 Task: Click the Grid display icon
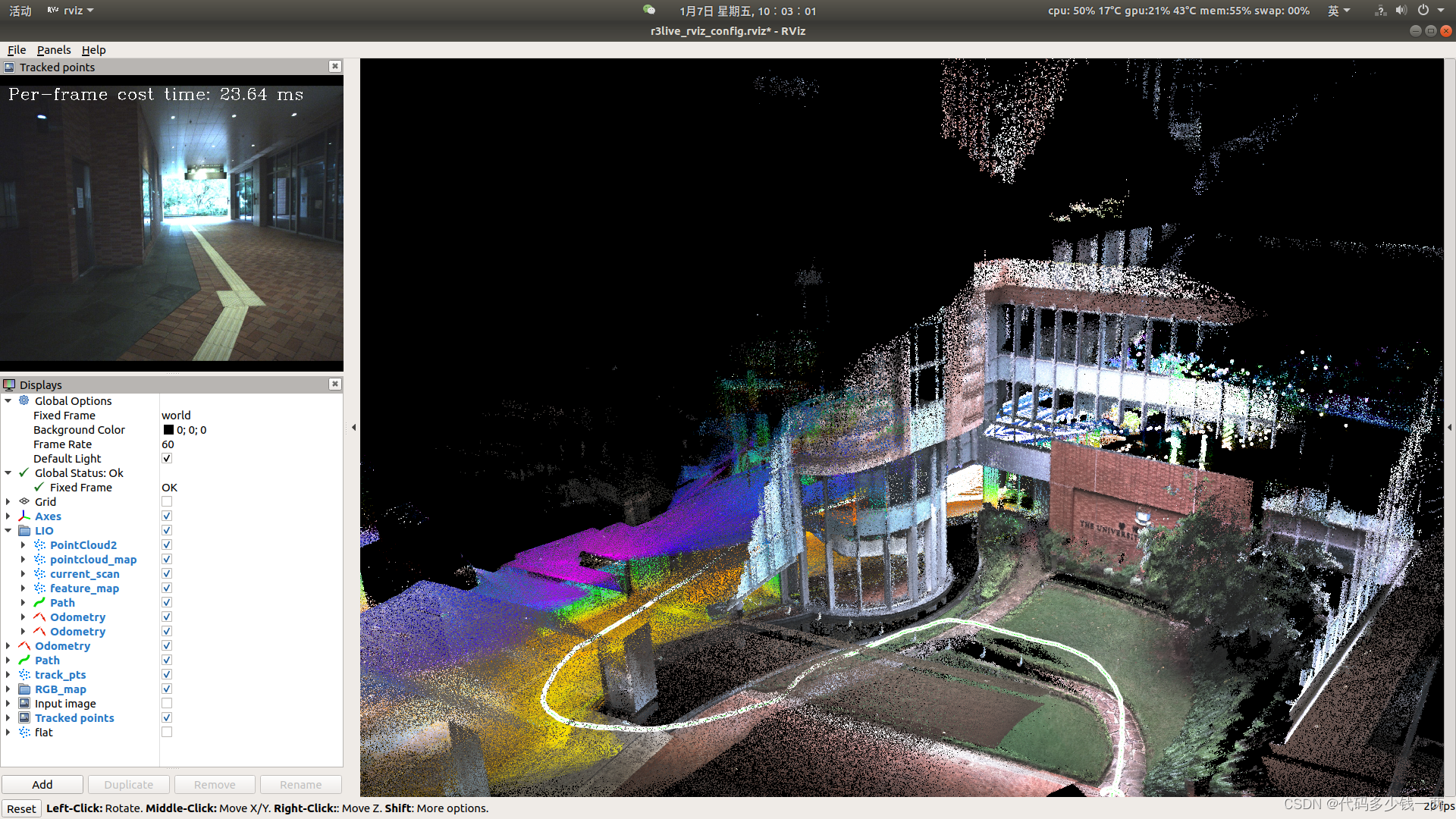[24, 501]
